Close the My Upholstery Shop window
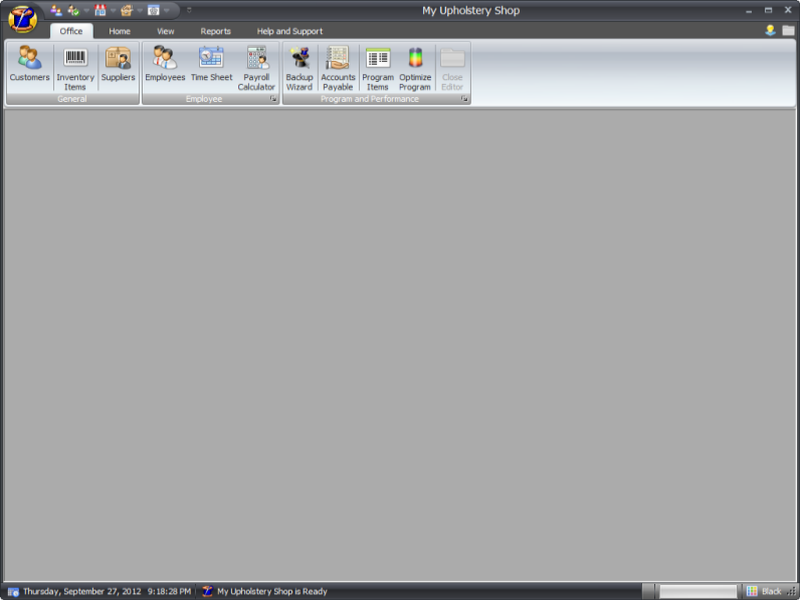Viewport: 800px width, 600px height. pyautogui.click(x=788, y=10)
